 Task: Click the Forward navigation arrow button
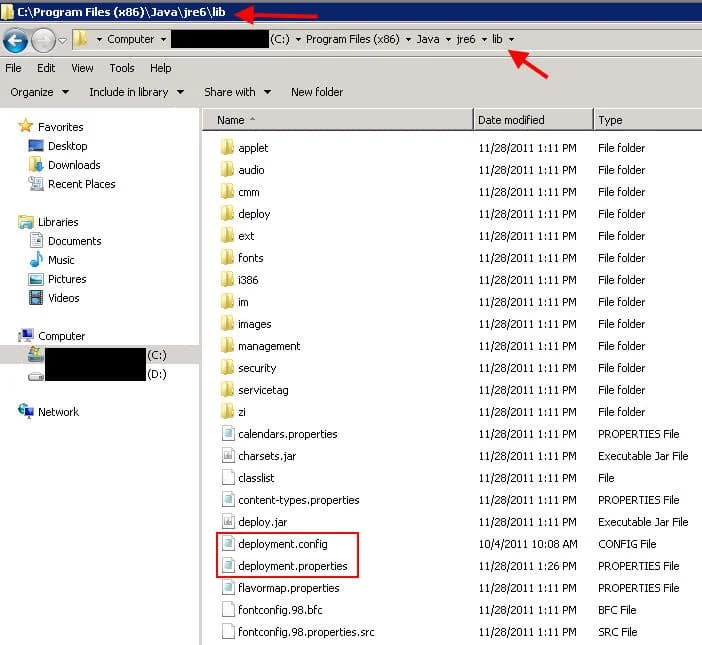point(43,41)
